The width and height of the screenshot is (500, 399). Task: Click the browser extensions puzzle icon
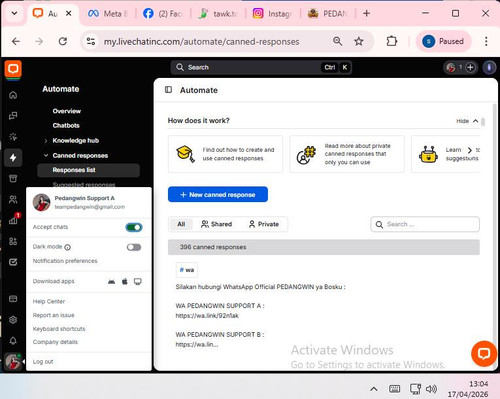pos(392,41)
